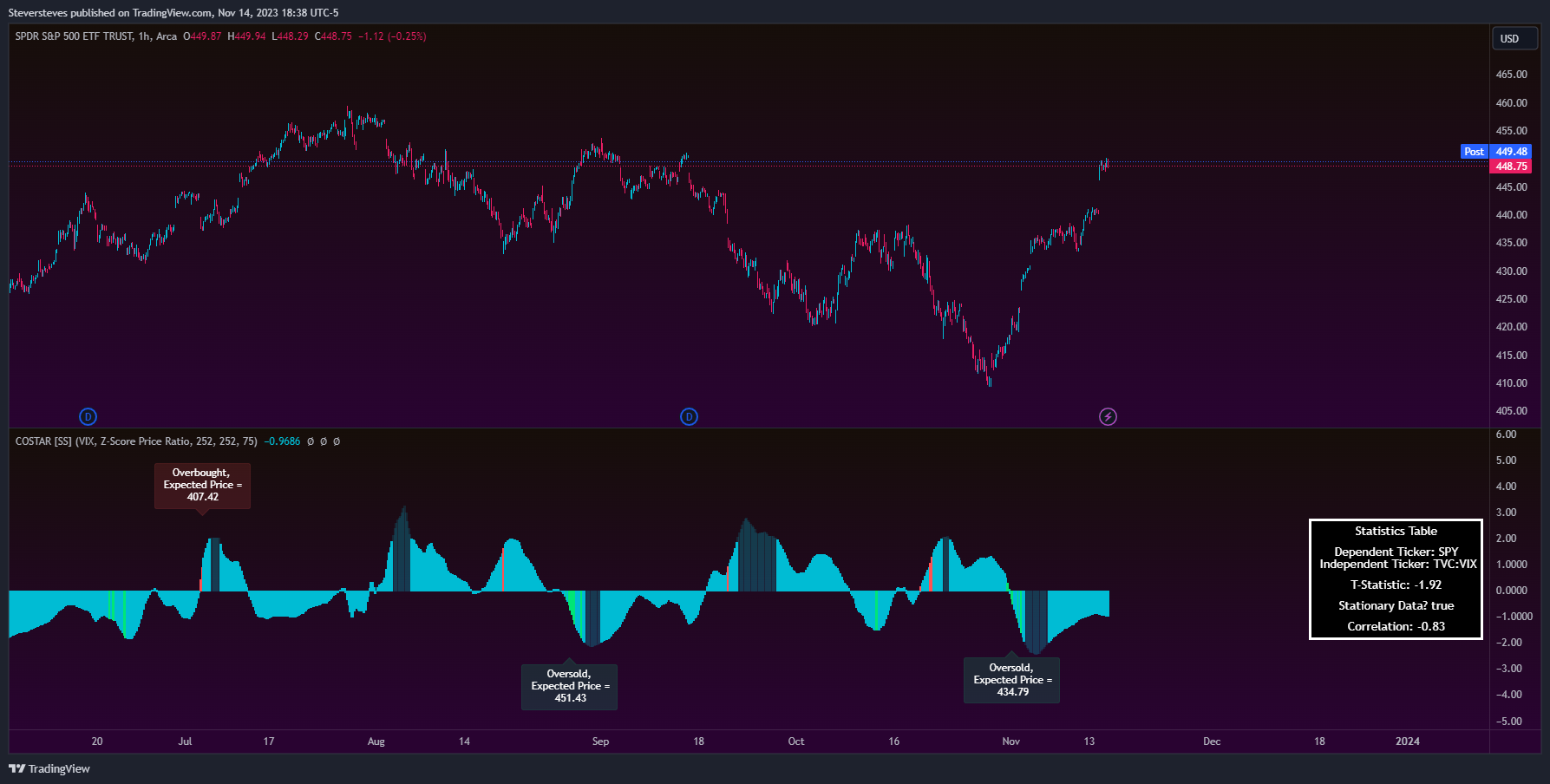Click the Overbought Expected Price 407.42 label
1550x784 pixels.
coord(203,485)
